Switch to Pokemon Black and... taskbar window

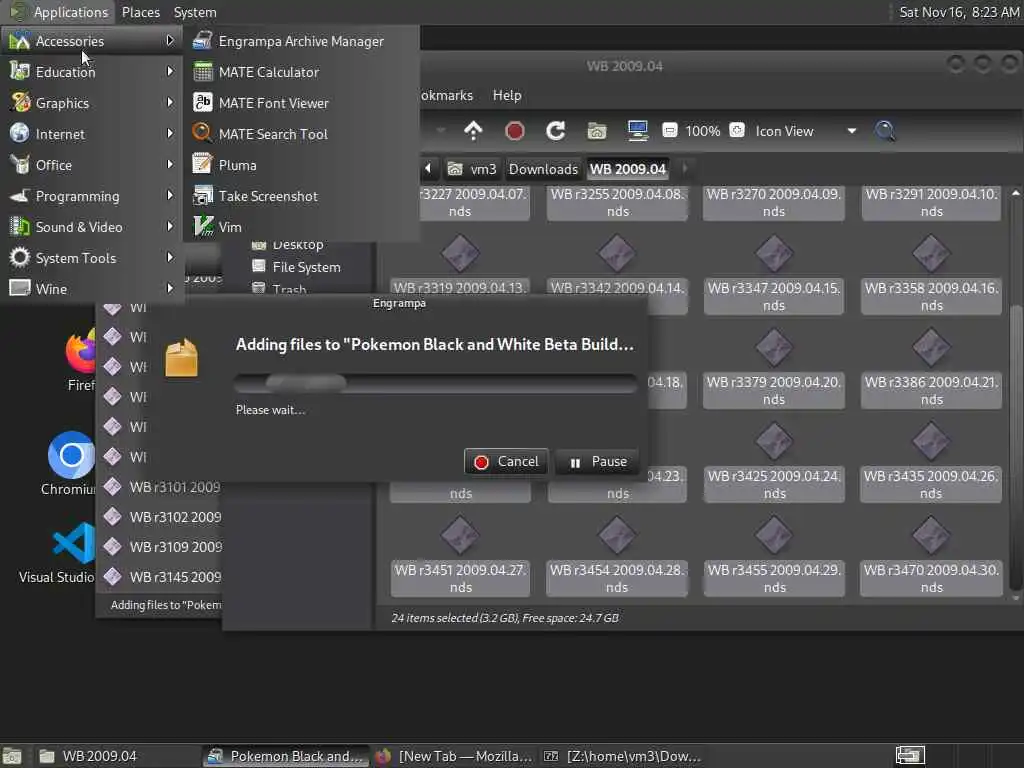(285, 756)
